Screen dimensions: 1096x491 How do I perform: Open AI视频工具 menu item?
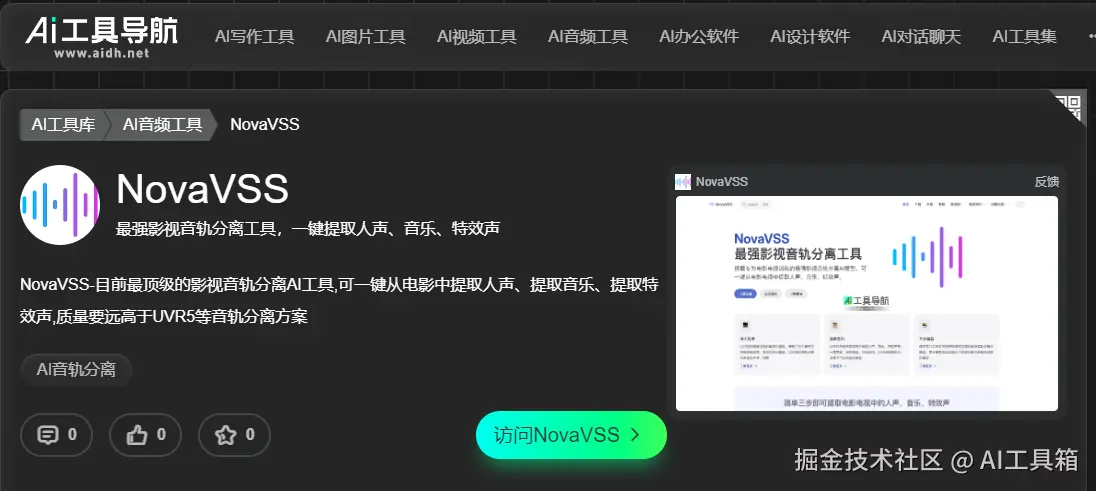click(477, 36)
